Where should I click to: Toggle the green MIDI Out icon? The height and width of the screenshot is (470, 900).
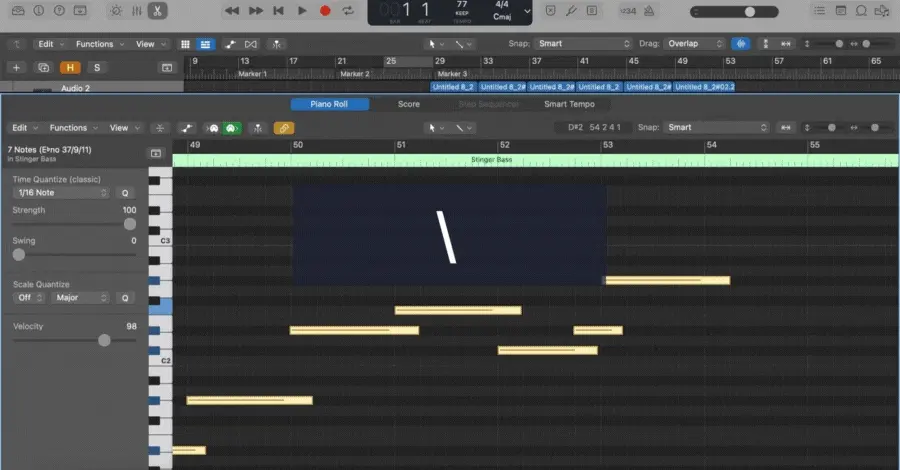(x=231, y=128)
